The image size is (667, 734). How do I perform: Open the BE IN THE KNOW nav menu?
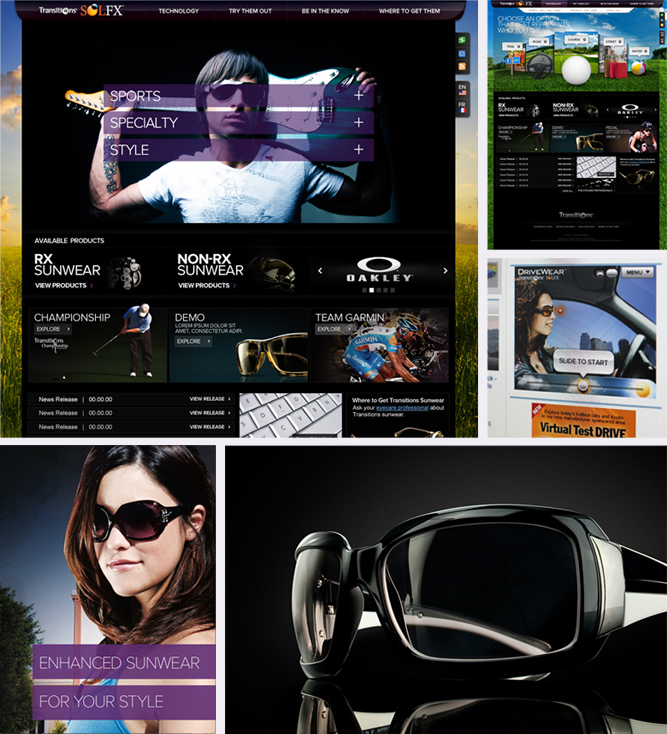tap(325, 11)
